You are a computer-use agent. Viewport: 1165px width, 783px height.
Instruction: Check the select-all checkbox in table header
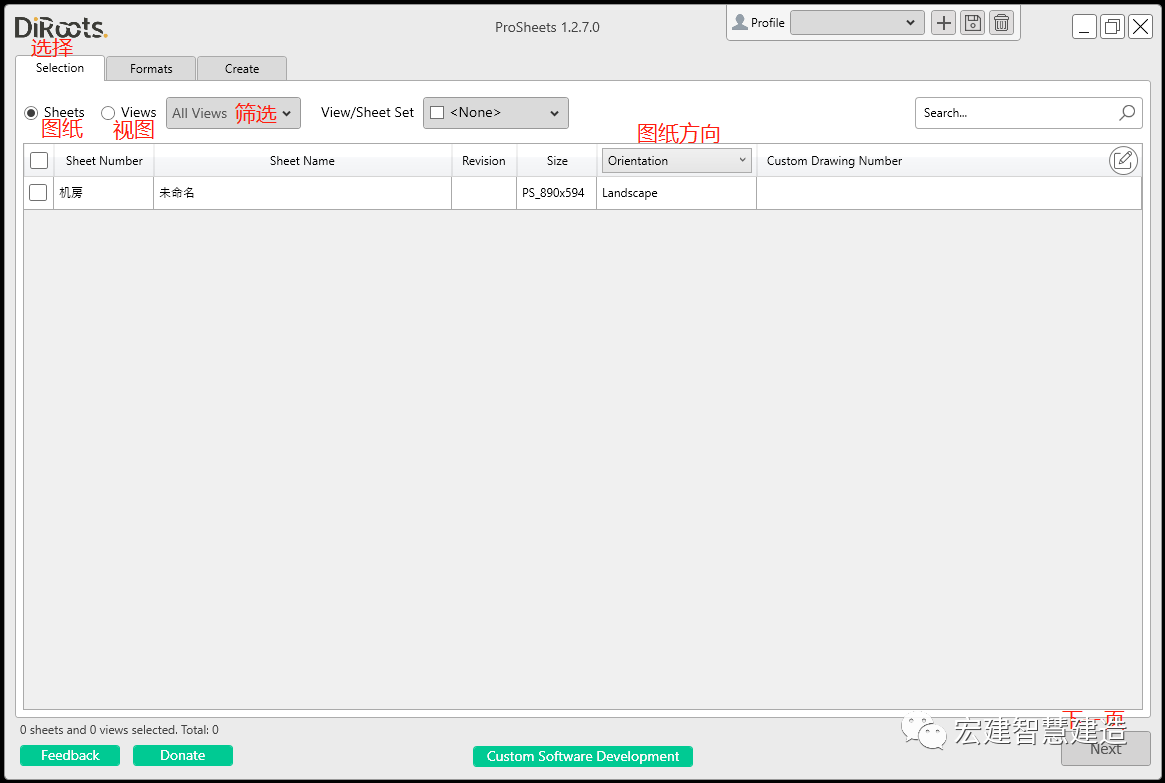39,160
